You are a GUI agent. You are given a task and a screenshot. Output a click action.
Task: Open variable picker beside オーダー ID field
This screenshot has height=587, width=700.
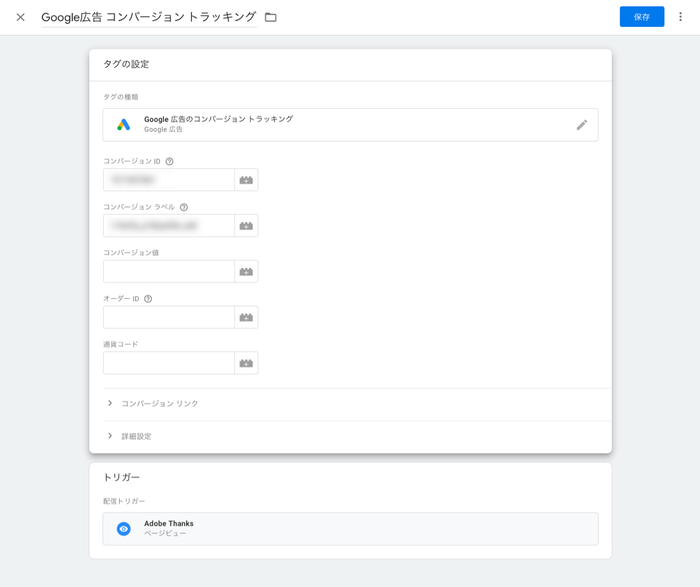(x=246, y=317)
